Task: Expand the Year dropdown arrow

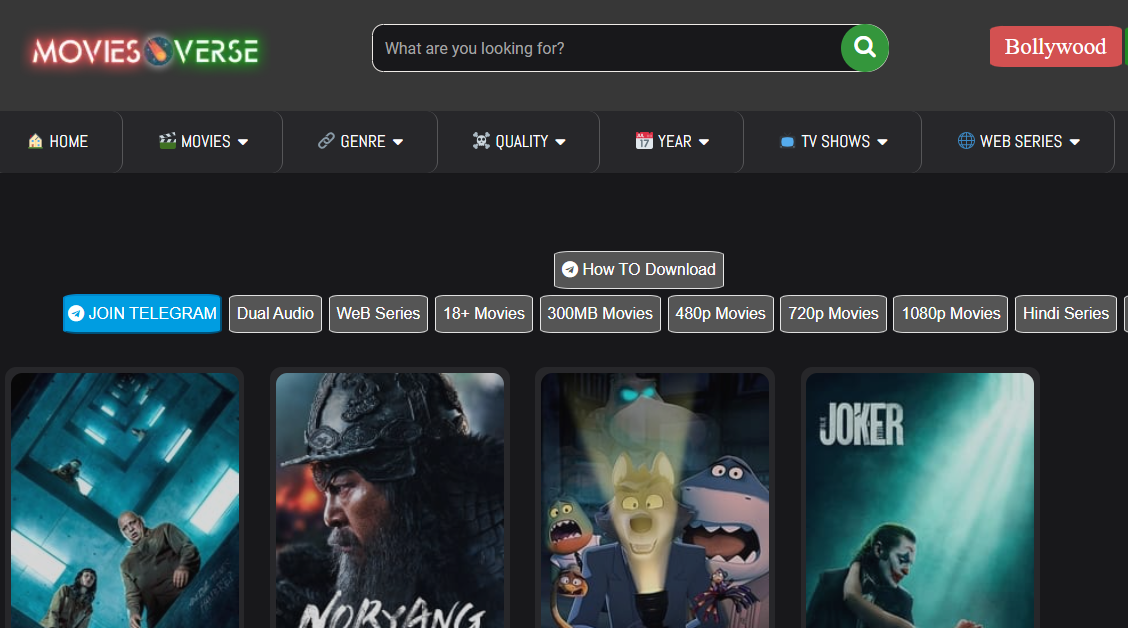Action: (x=704, y=142)
